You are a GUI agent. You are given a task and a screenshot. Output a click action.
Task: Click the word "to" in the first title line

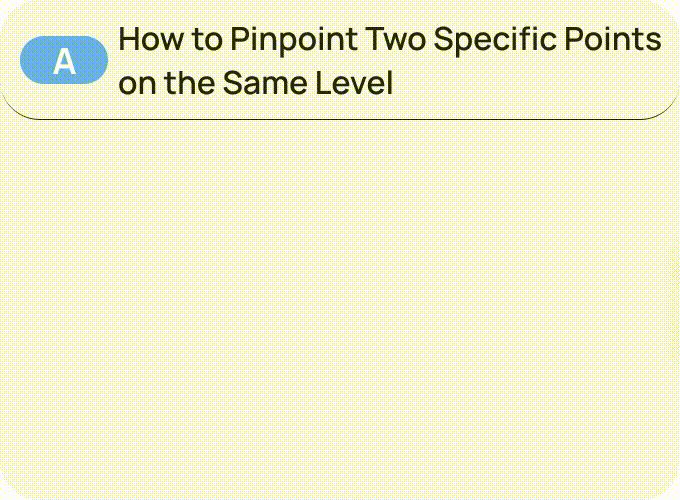pyautogui.click(x=203, y=40)
